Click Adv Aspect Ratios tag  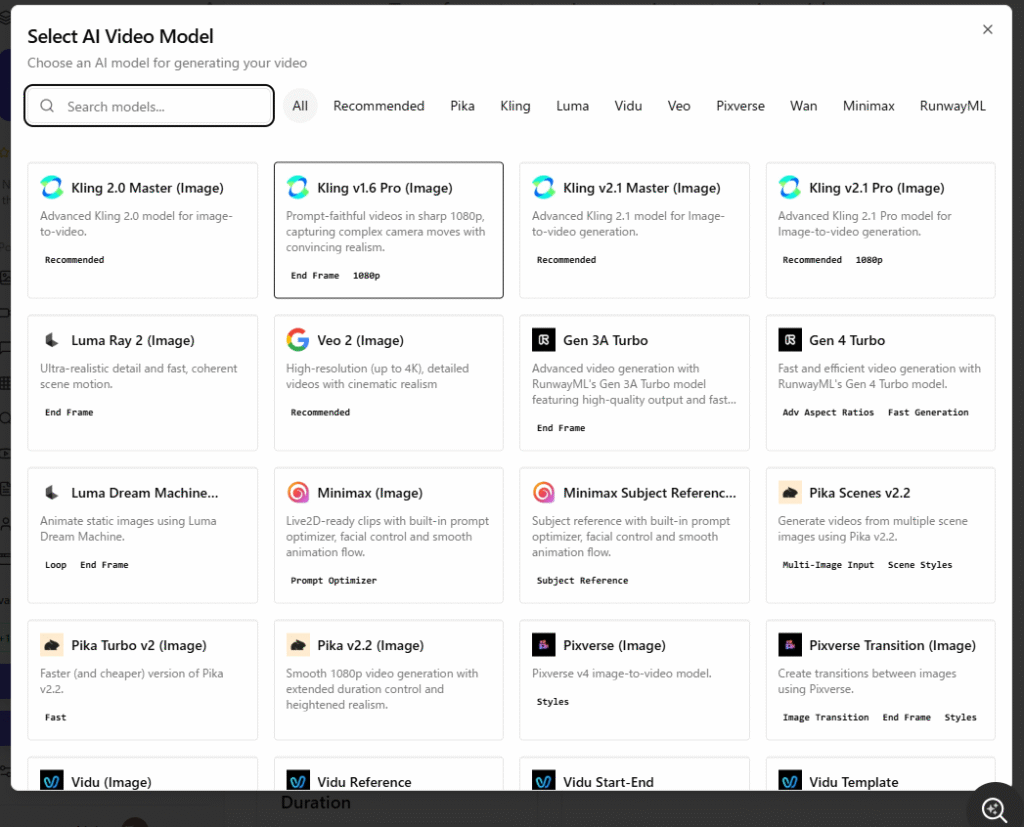tap(828, 412)
